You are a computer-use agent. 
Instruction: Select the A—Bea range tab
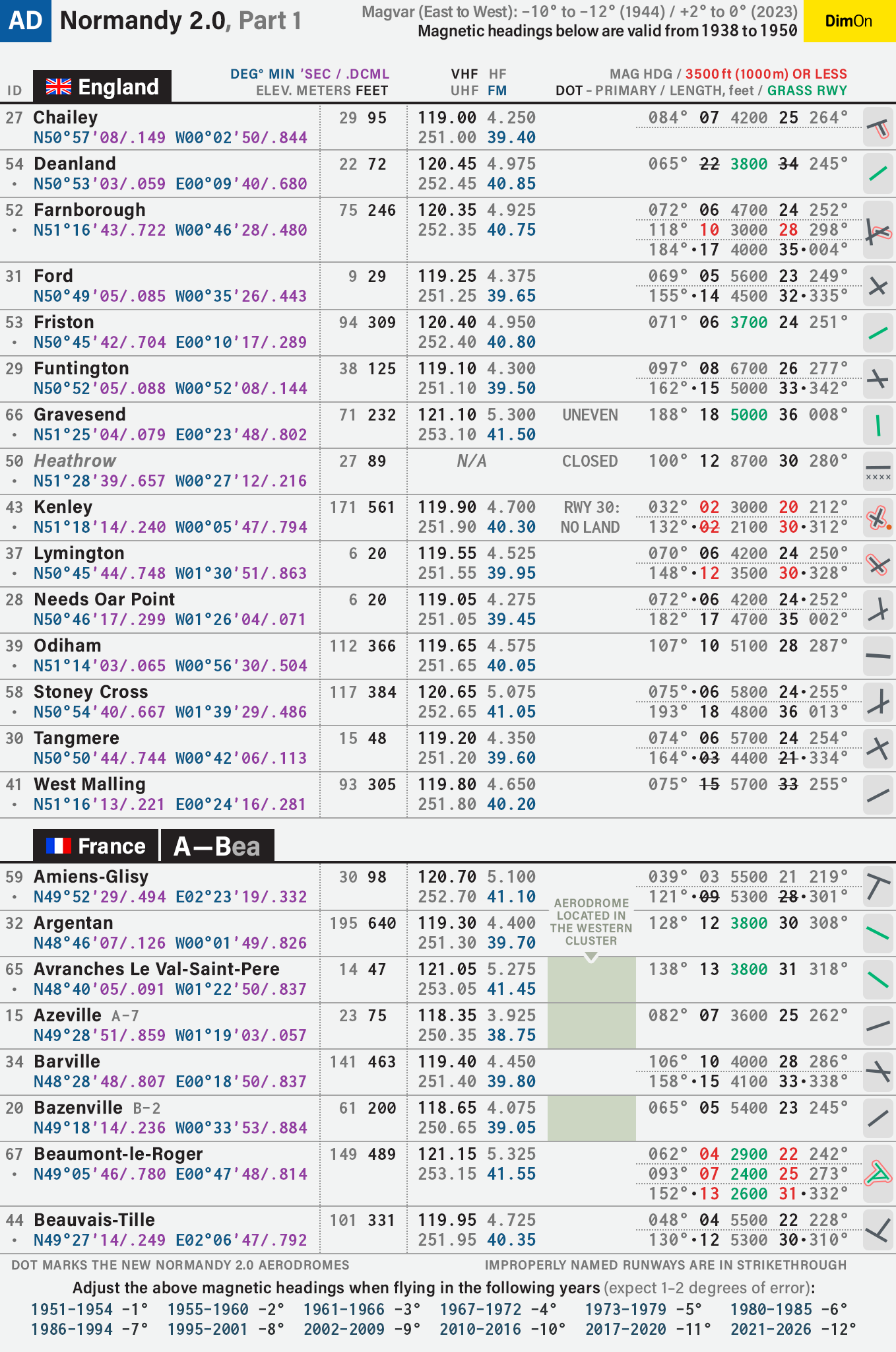pyautogui.click(x=217, y=846)
